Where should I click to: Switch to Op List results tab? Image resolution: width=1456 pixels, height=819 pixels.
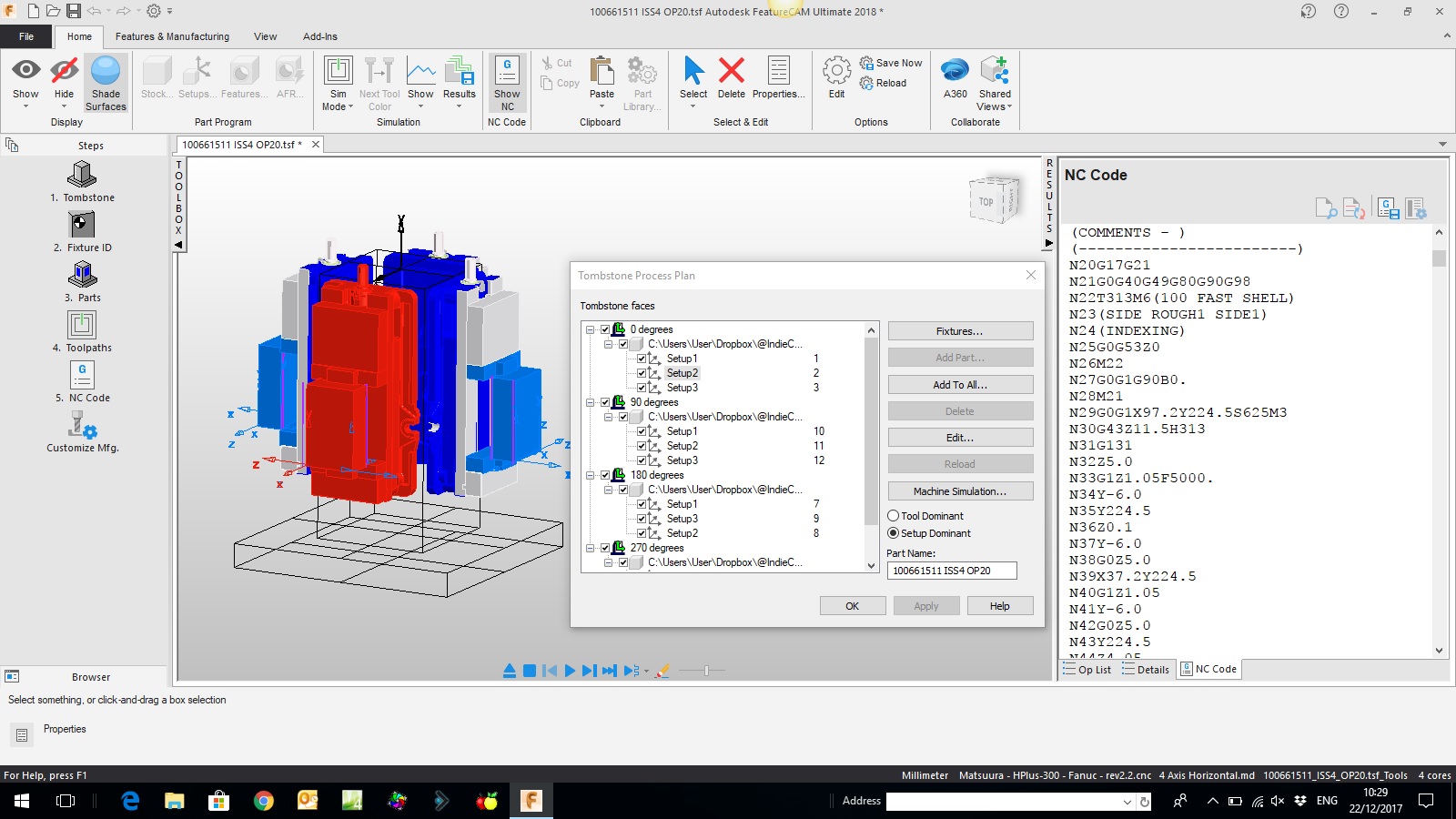click(x=1087, y=669)
